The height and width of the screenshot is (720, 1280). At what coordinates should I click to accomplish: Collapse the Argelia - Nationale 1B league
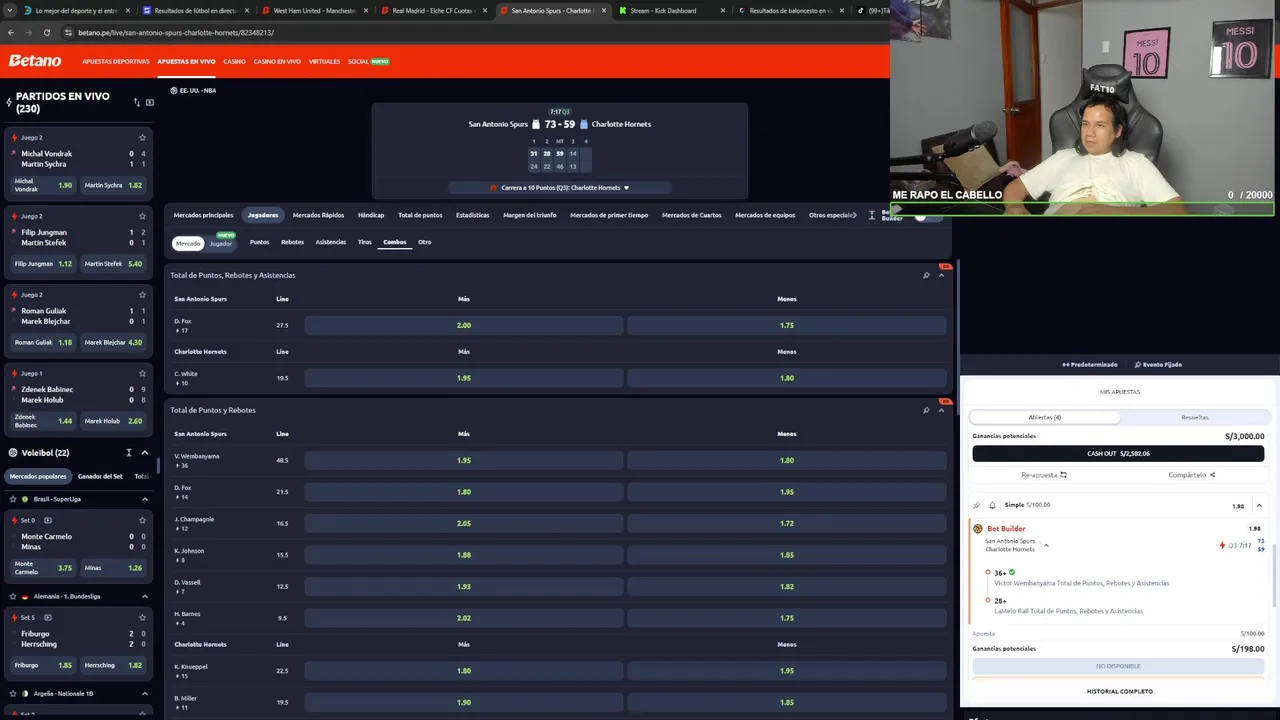144,693
